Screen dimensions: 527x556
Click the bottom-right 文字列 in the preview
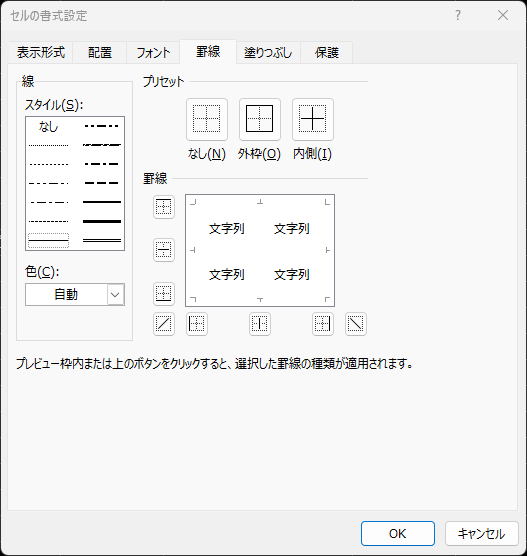[x=292, y=274]
